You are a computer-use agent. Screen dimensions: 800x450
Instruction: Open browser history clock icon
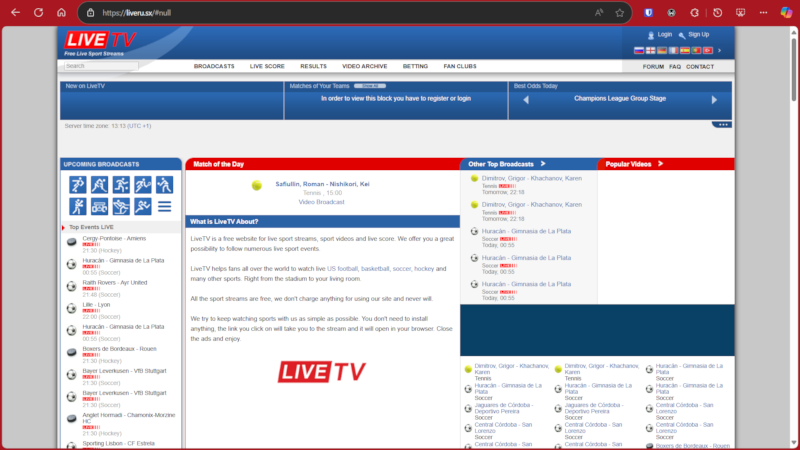(717, 13)
